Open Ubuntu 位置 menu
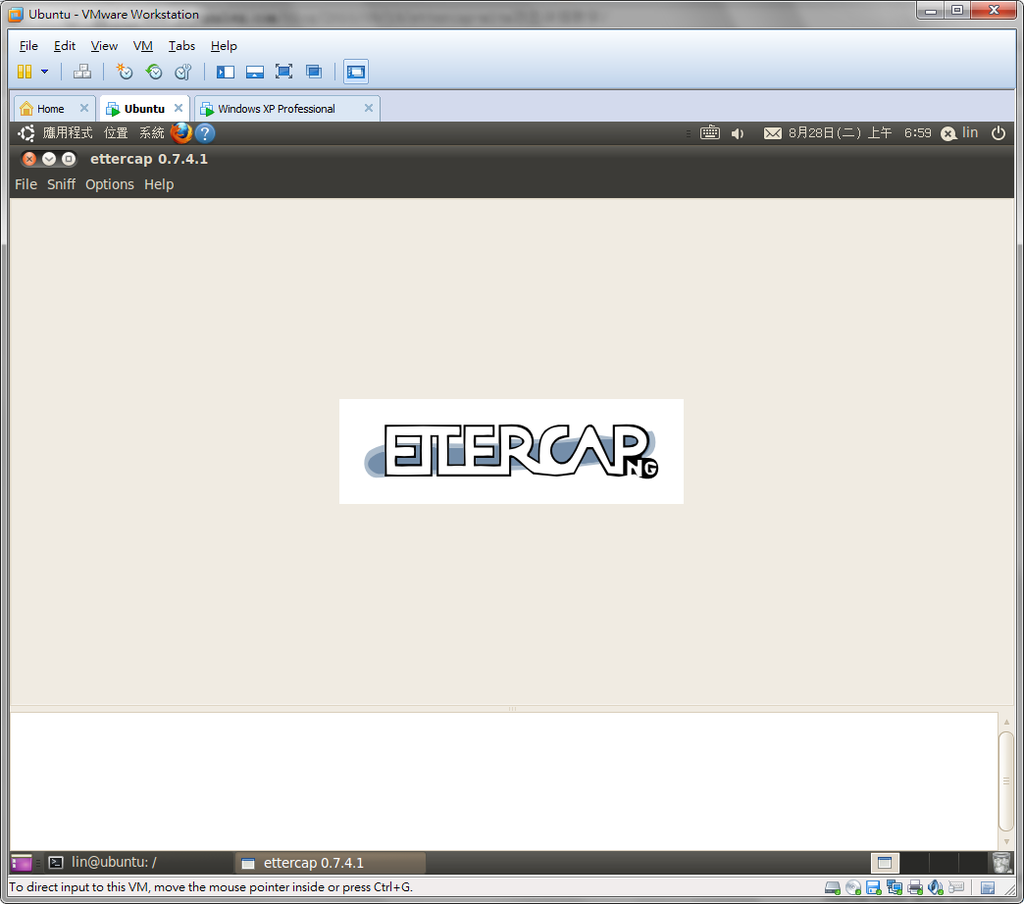The width and height of the screenshot is (1024, 904). (x=116, y=133)
